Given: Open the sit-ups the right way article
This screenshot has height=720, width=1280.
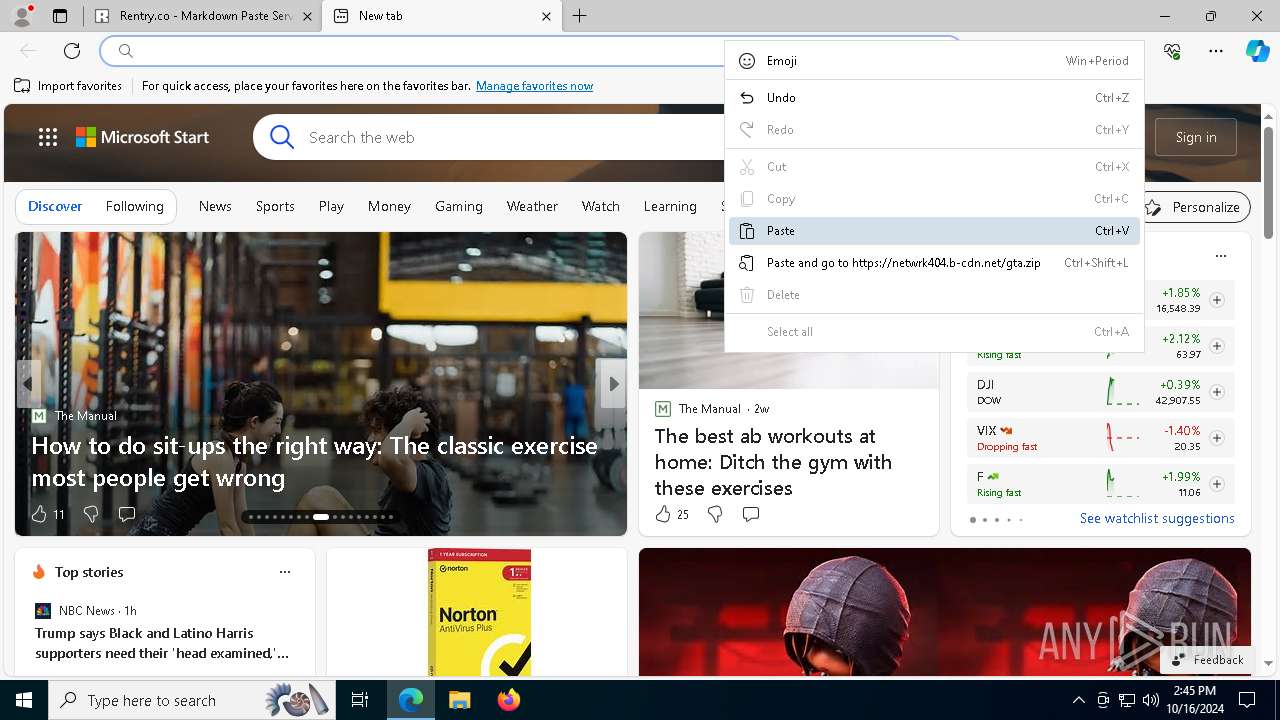Looking at the screenshot, I should click(314, 461).
